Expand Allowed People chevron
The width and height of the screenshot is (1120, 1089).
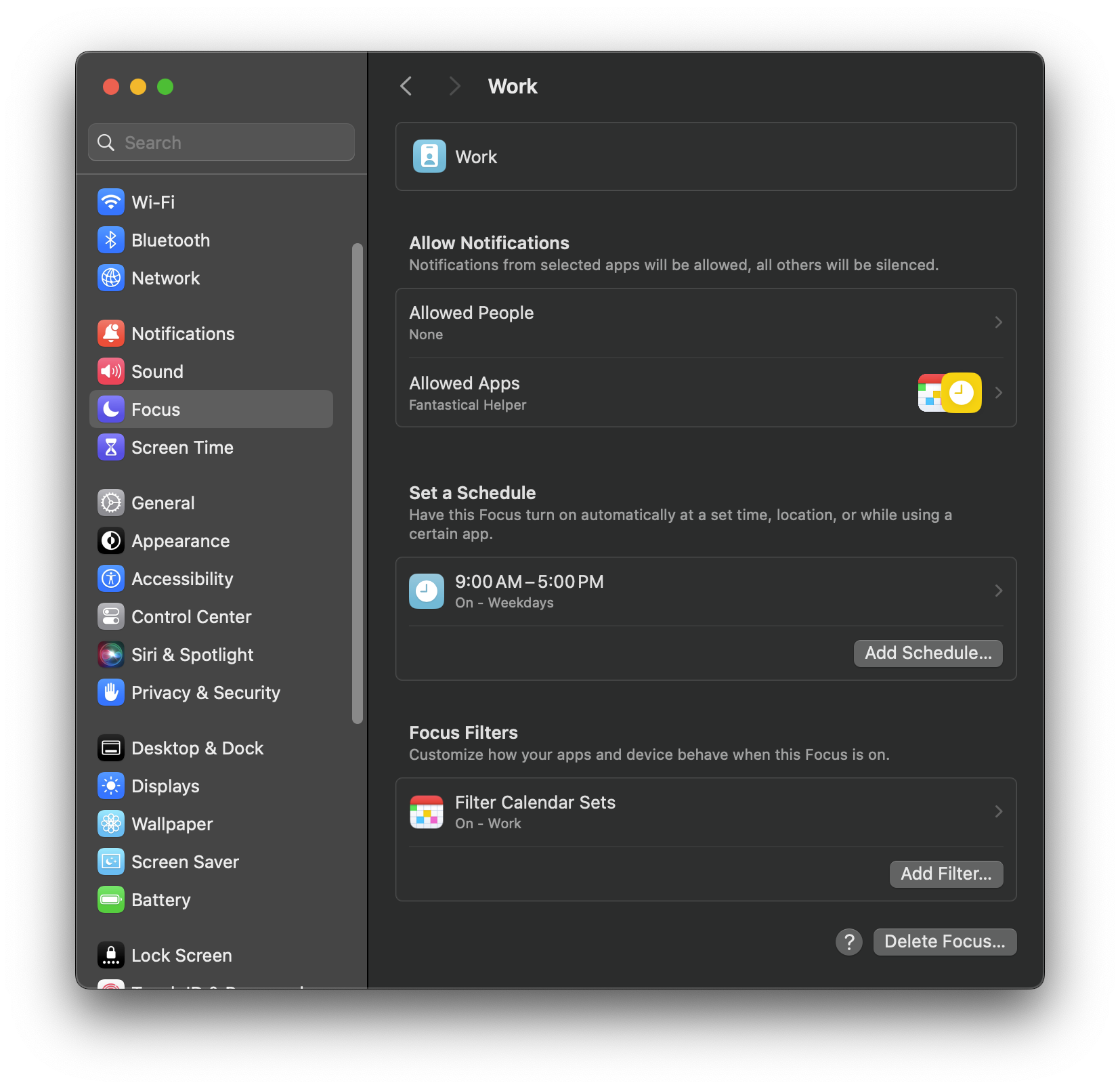(x=998, y=322)
